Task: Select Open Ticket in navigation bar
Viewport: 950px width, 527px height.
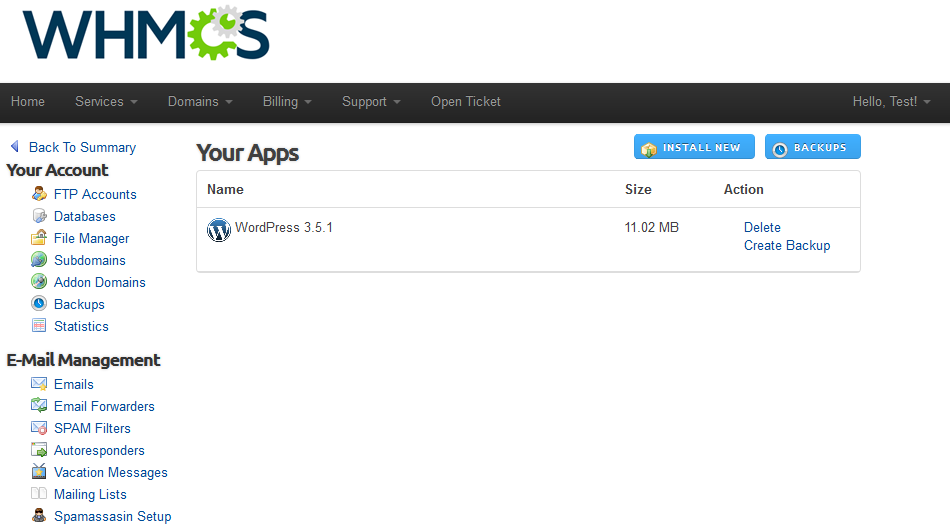Action: point(466,102)
